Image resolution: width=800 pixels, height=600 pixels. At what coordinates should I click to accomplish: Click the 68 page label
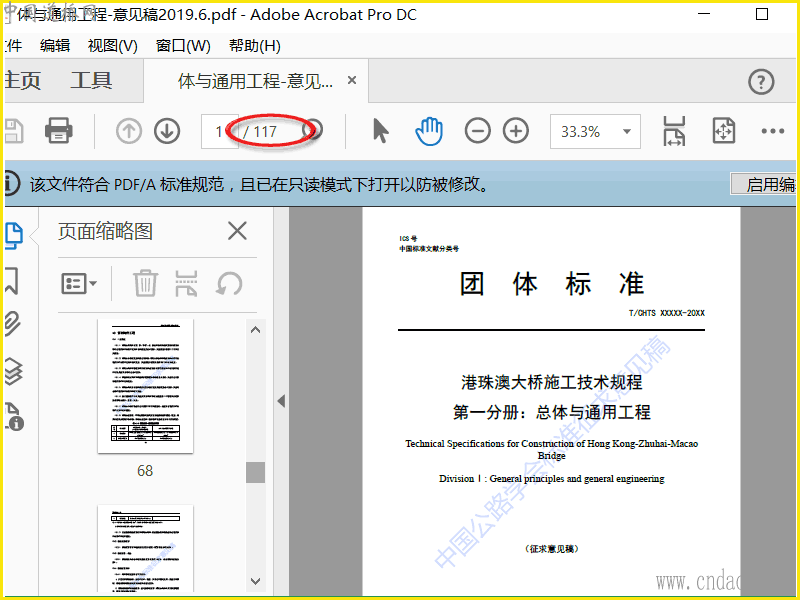(x=145, y=470)
